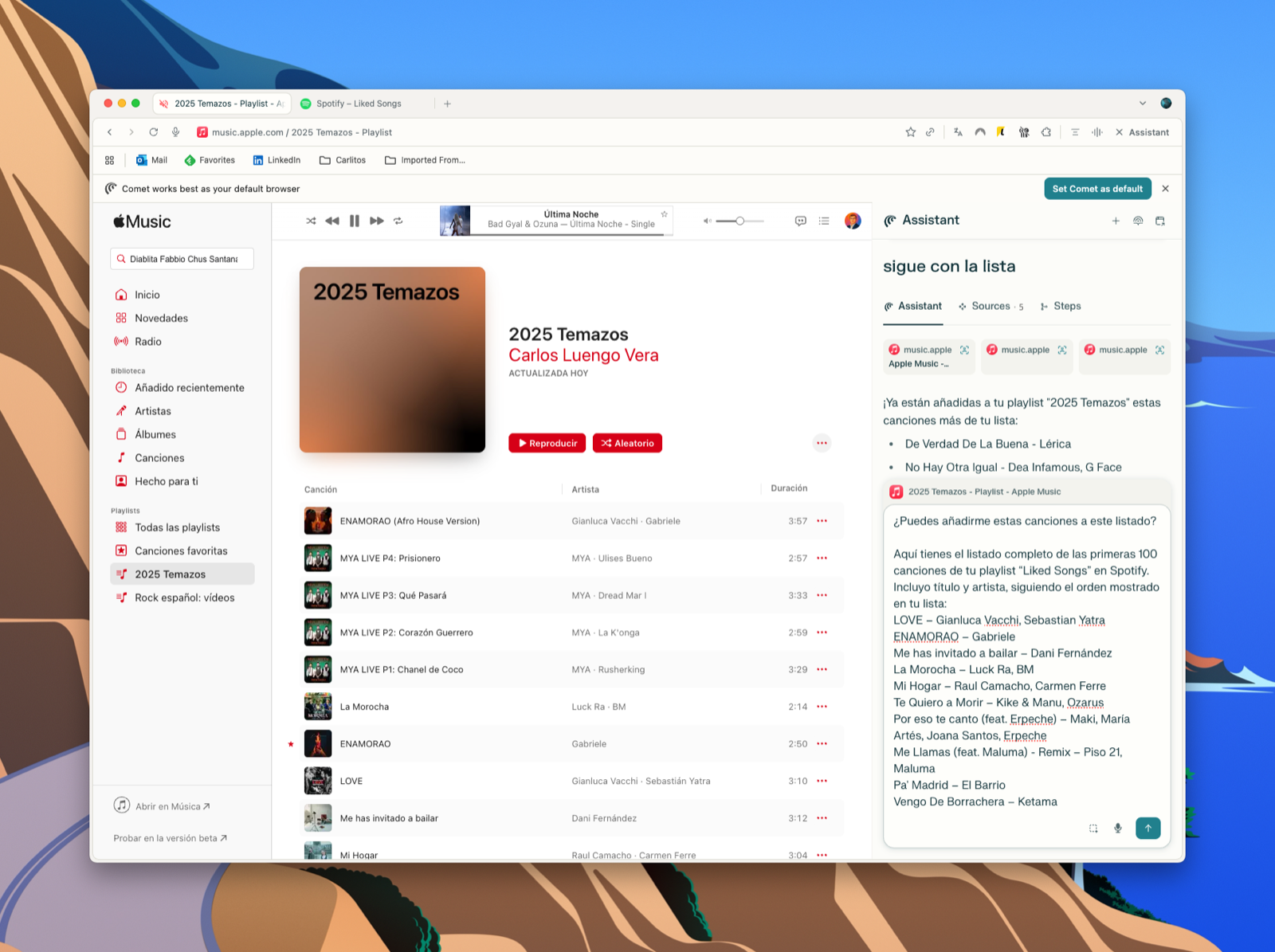Open the Up Next queue list icon
The height and width of the screenshot is (952, 1275).
[x=824, y=221]
